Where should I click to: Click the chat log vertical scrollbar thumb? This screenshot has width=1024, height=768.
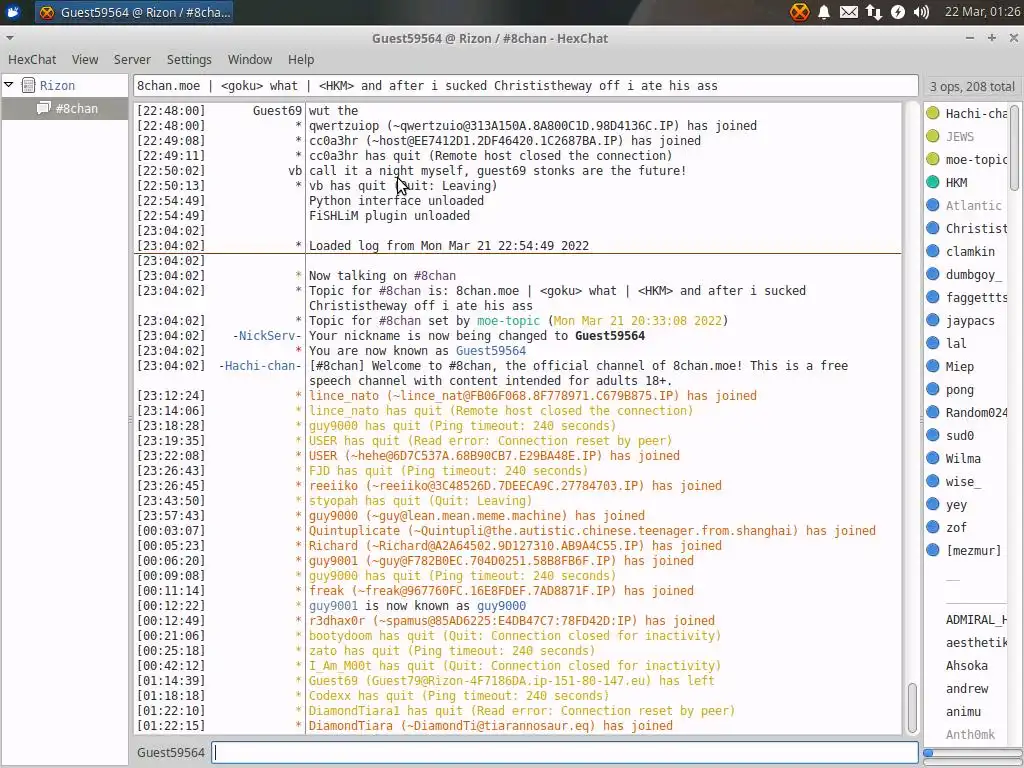click(912, 707)
